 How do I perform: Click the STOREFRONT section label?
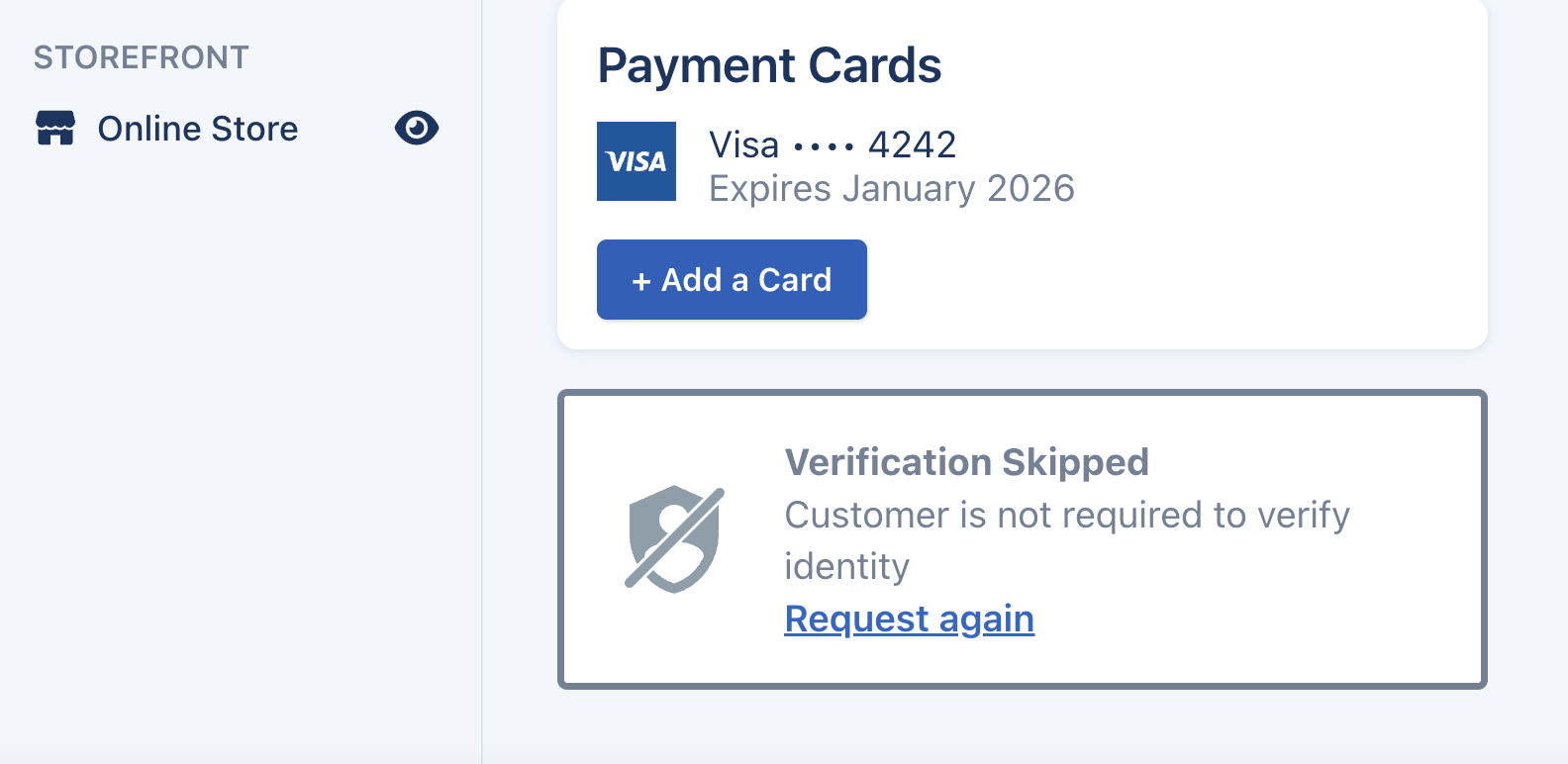(x=142, y=57)
